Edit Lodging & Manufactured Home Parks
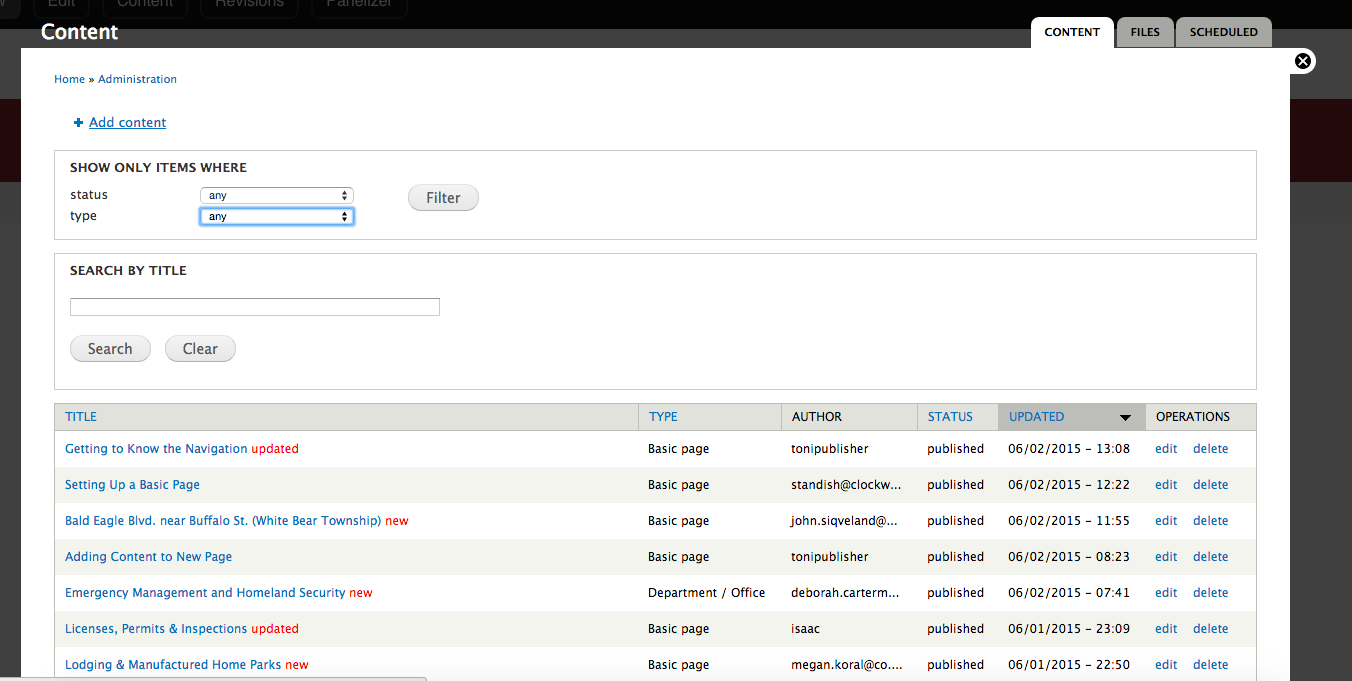Image resolution: width=1352 pixels, height=681 pixels. click(x=1166, y=665)
